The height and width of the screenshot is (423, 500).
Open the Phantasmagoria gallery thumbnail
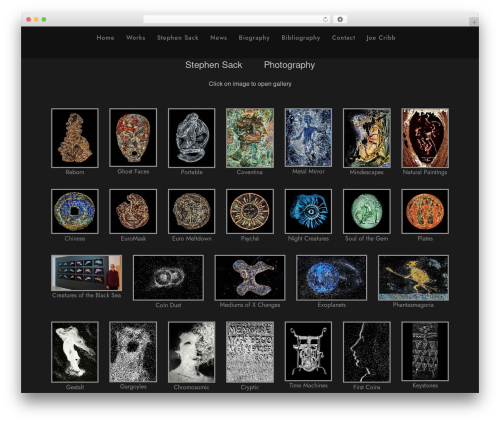pyautogui.click(x=413, y=278)
